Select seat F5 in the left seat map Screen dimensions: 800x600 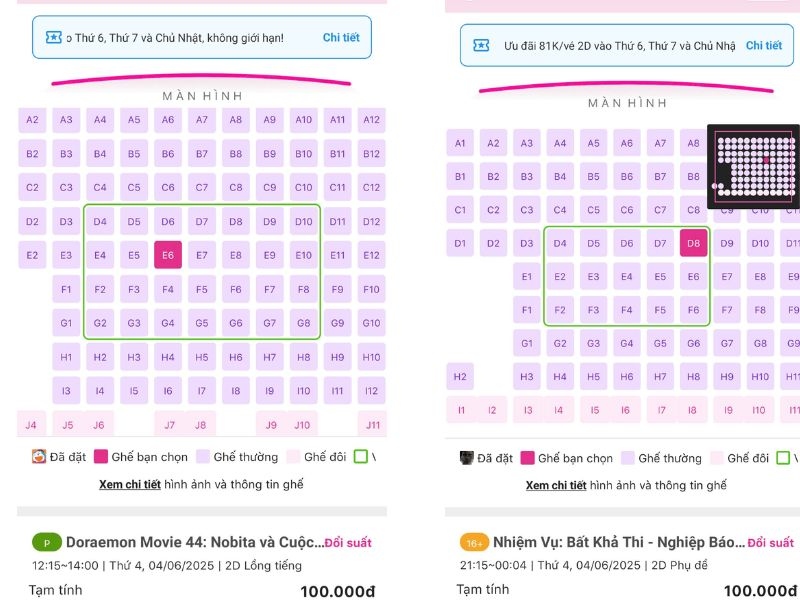(x=202, y=289)
